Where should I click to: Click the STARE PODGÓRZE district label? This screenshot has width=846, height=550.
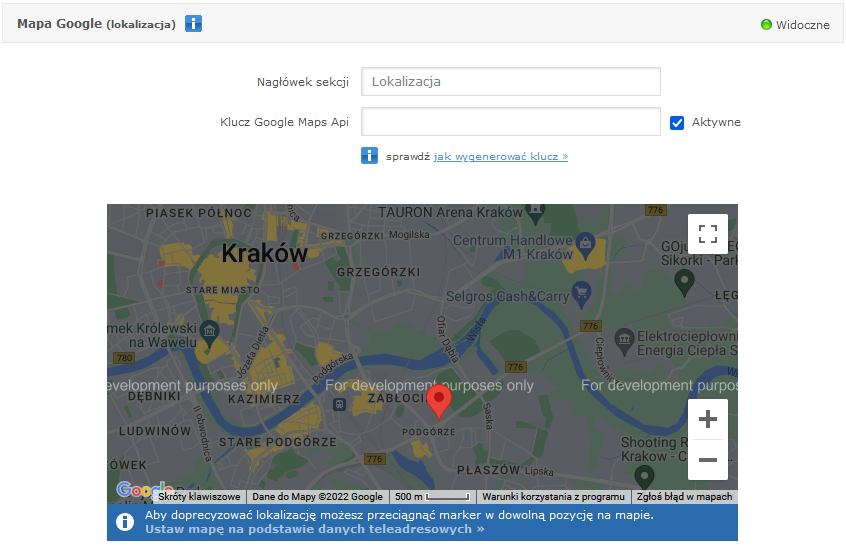(278, 442)
